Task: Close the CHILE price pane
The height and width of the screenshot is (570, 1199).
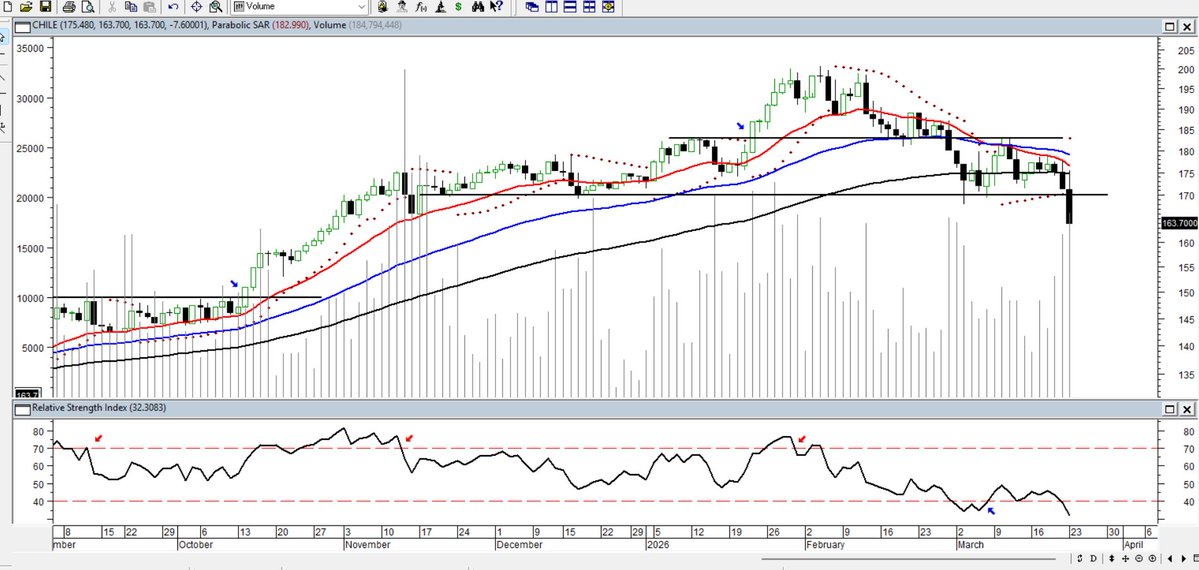Action: click(1188, 26)
